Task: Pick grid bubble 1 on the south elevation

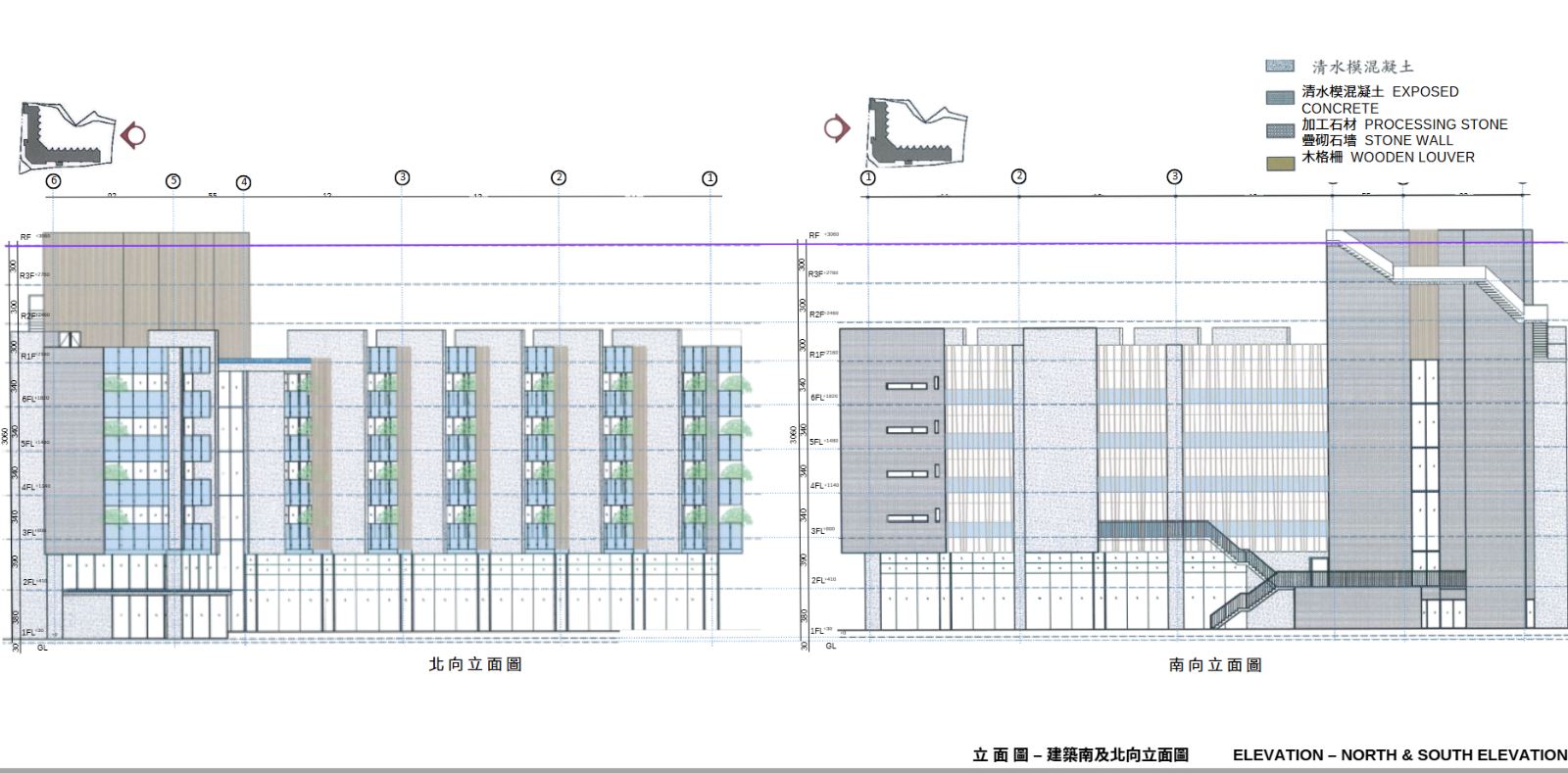Action: coord(867,177)
